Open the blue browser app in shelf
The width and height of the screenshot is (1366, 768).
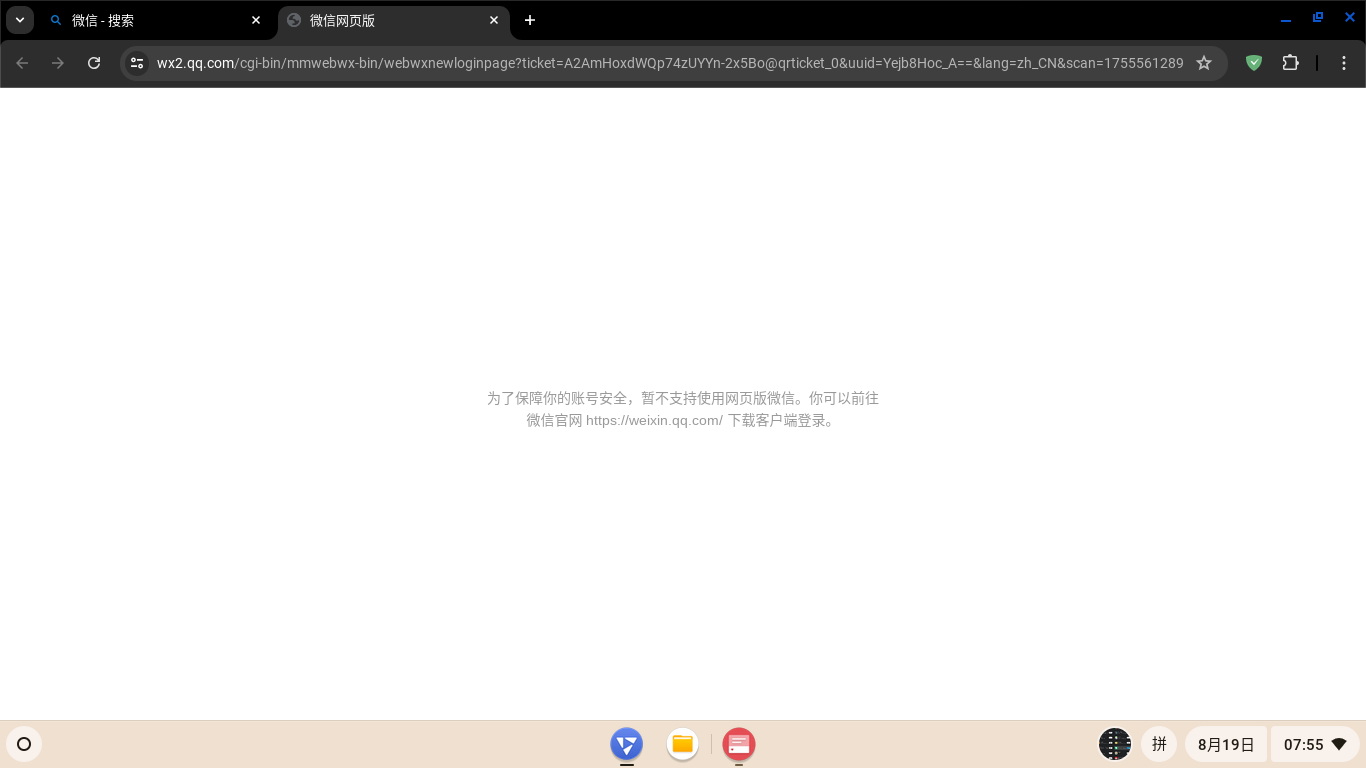(627, 744)
